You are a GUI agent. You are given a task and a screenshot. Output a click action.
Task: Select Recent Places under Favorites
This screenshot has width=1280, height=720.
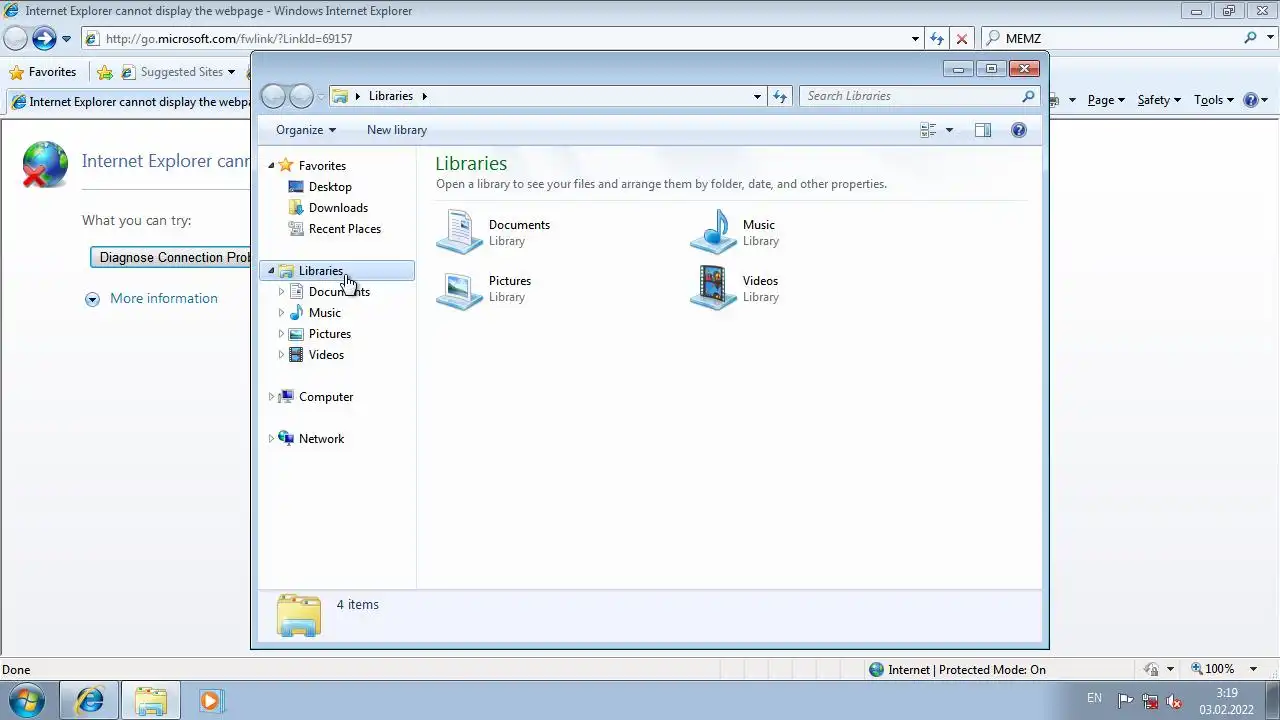click(x=344, y=229)
